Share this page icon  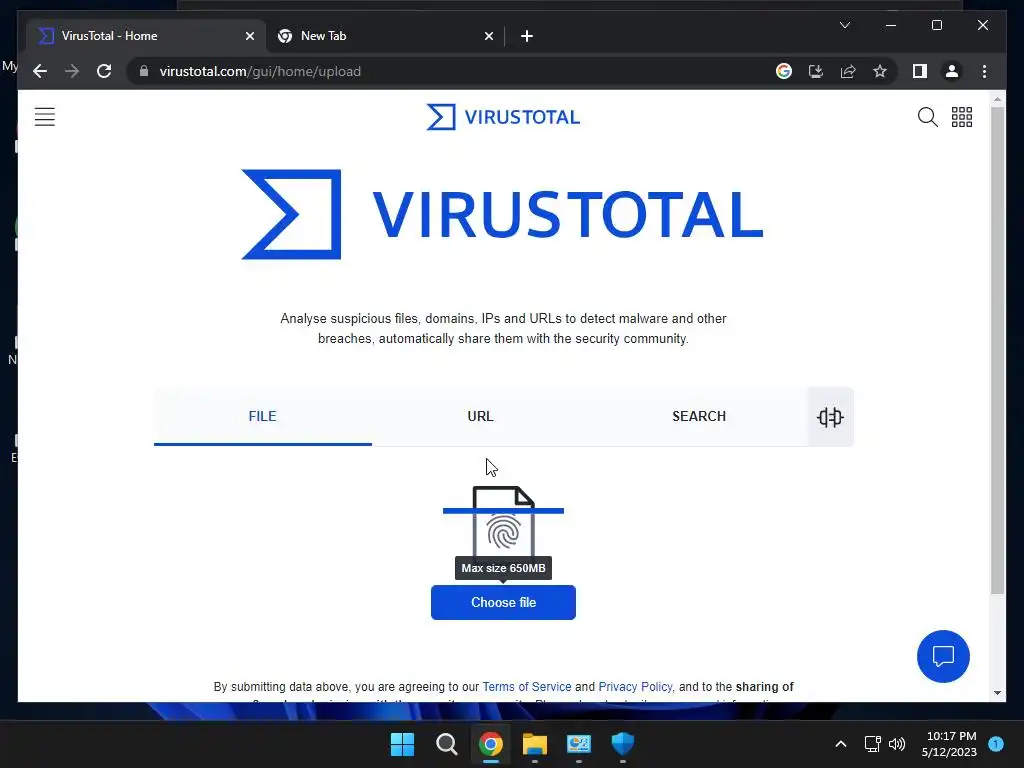tap(848, 71)
